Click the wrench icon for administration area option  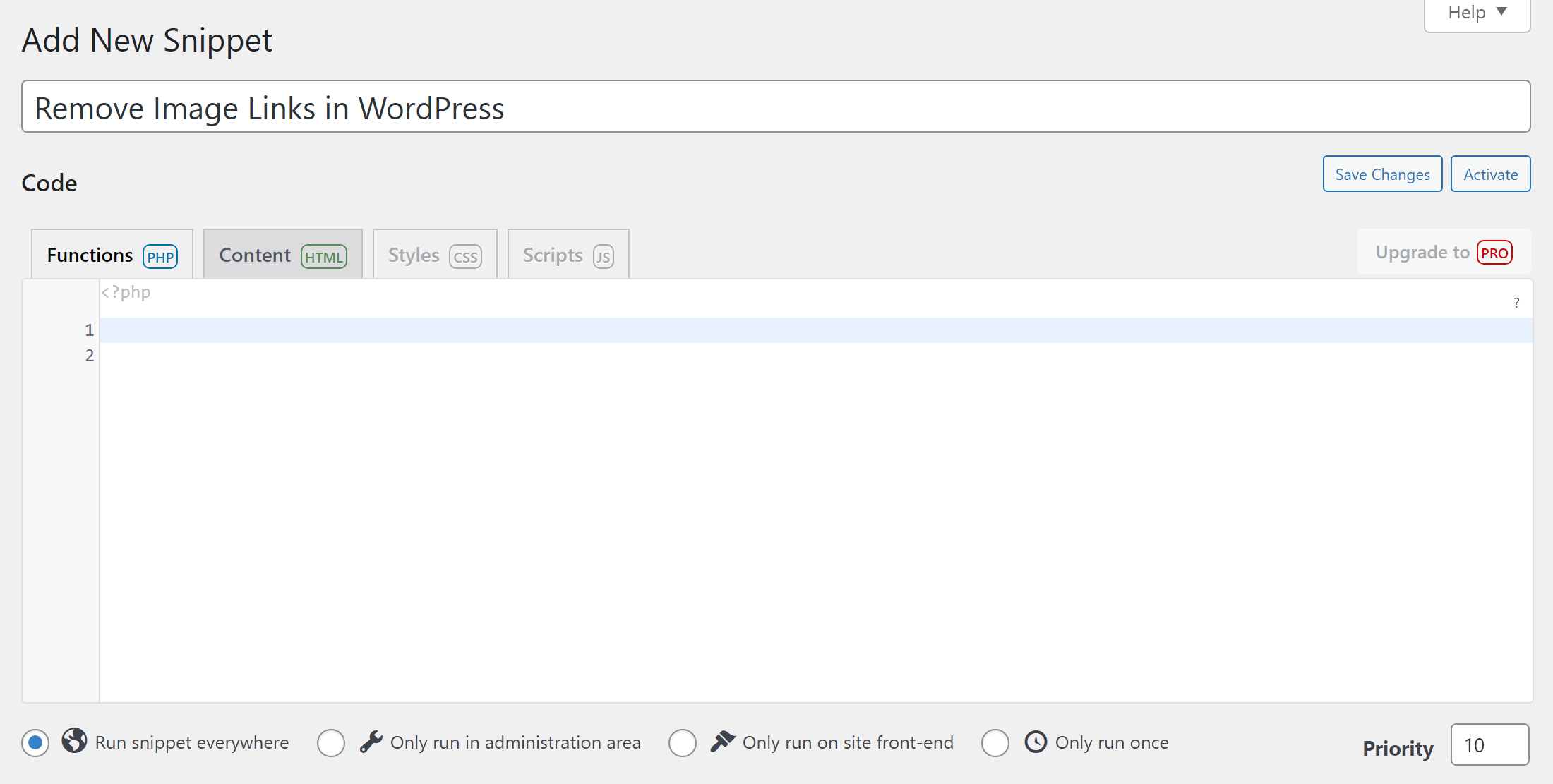373,742
